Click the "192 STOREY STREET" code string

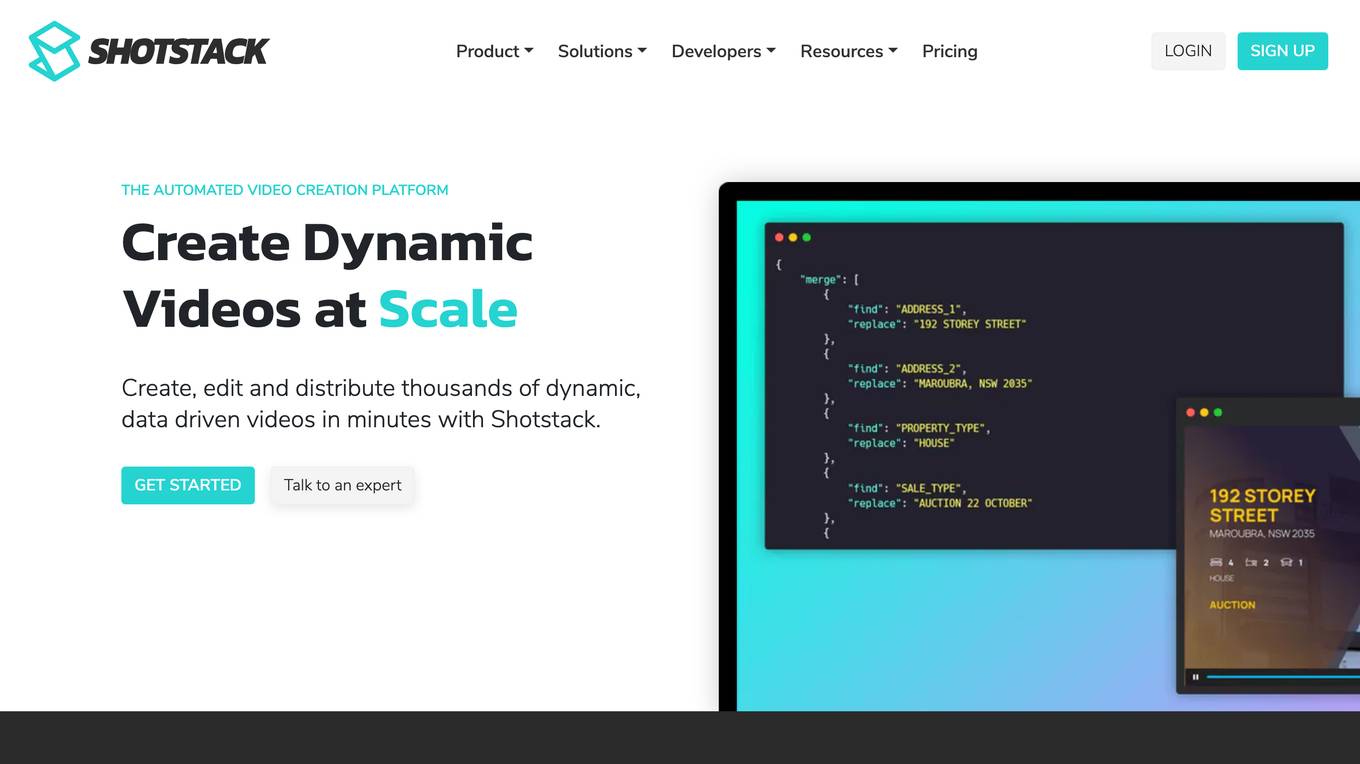(x=971, y=324)
